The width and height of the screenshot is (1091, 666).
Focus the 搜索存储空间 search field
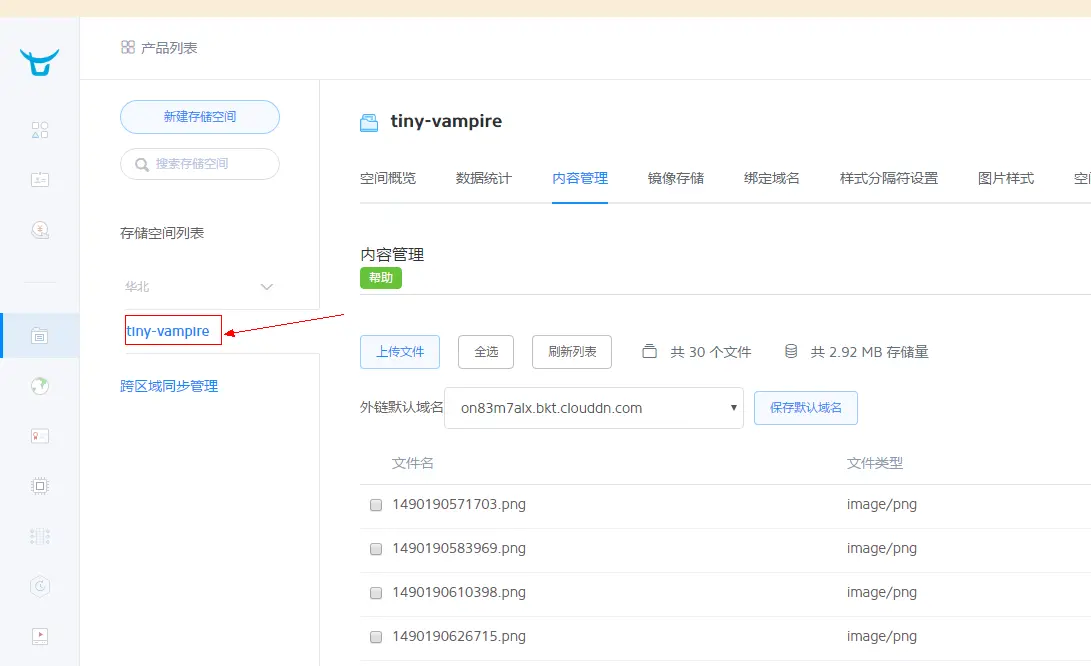[200, 164]
